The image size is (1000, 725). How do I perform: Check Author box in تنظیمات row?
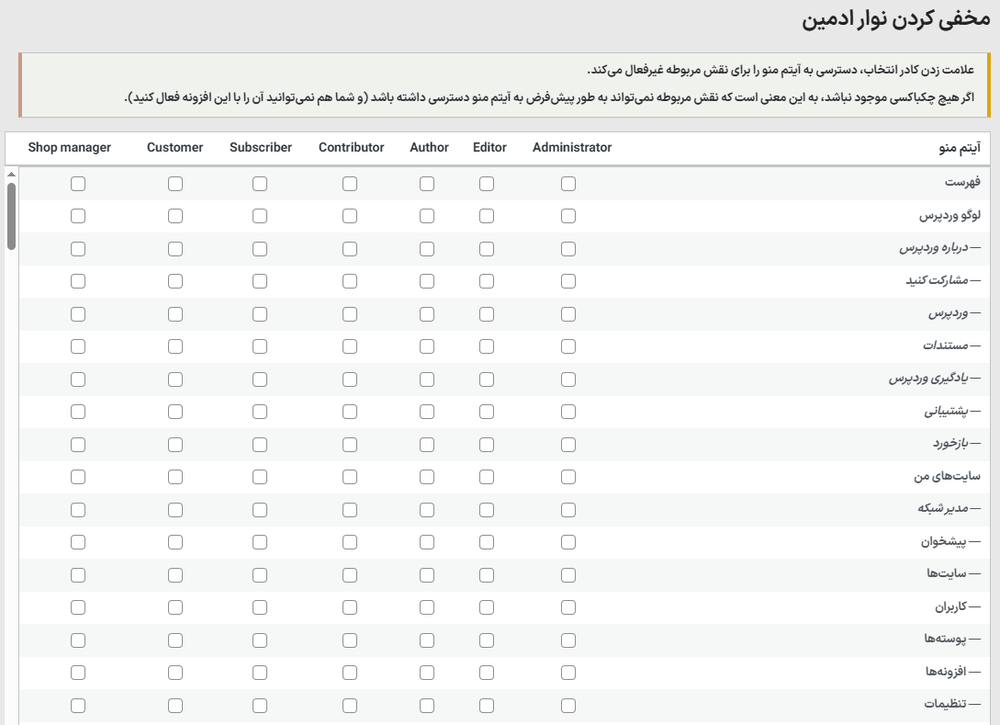(x=427, y=705)
